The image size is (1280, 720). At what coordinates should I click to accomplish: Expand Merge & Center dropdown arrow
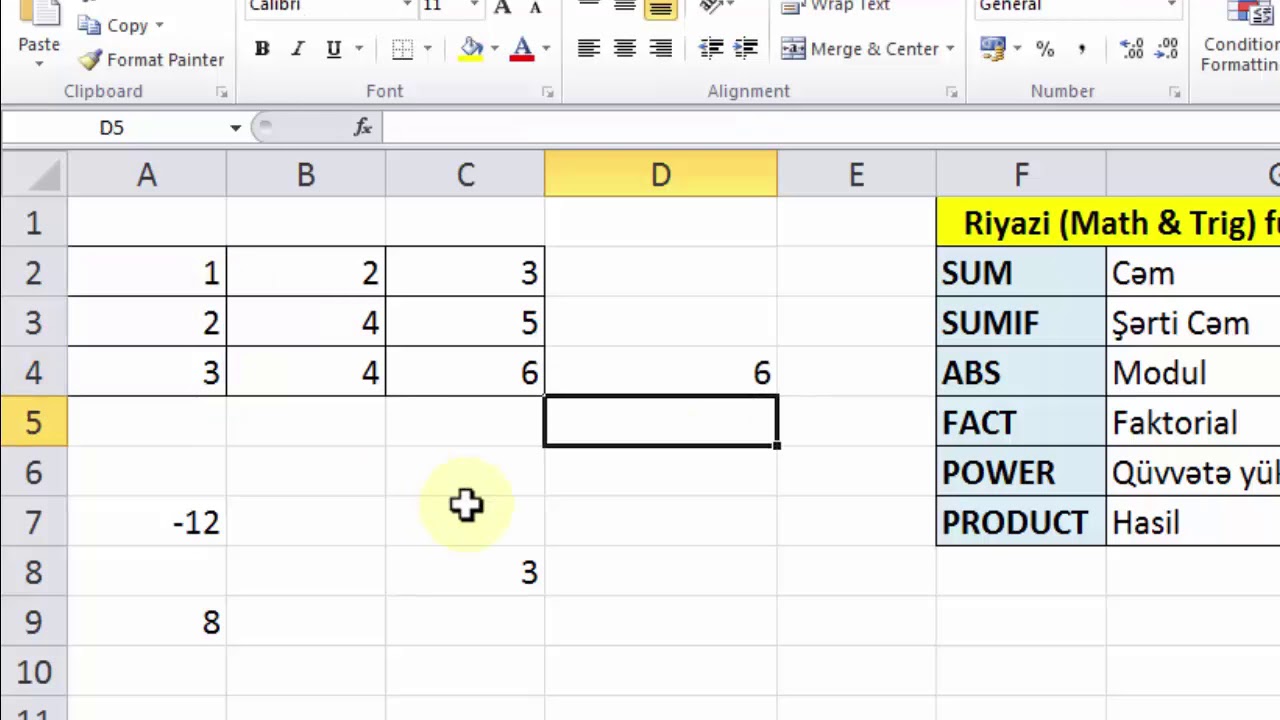click(x=949, y=49)
